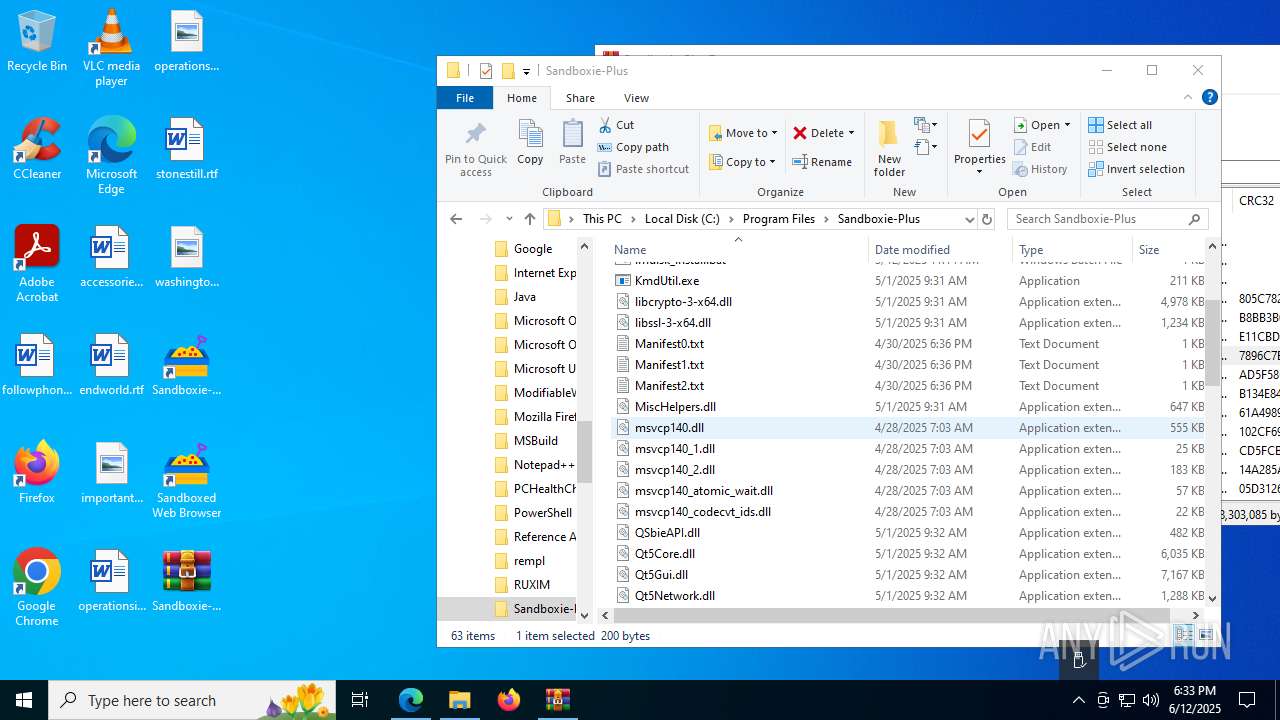The height and width of the screenshot is (720, 1280).
Task: Click the Cut scissors command
Action: tap(617, 125)
